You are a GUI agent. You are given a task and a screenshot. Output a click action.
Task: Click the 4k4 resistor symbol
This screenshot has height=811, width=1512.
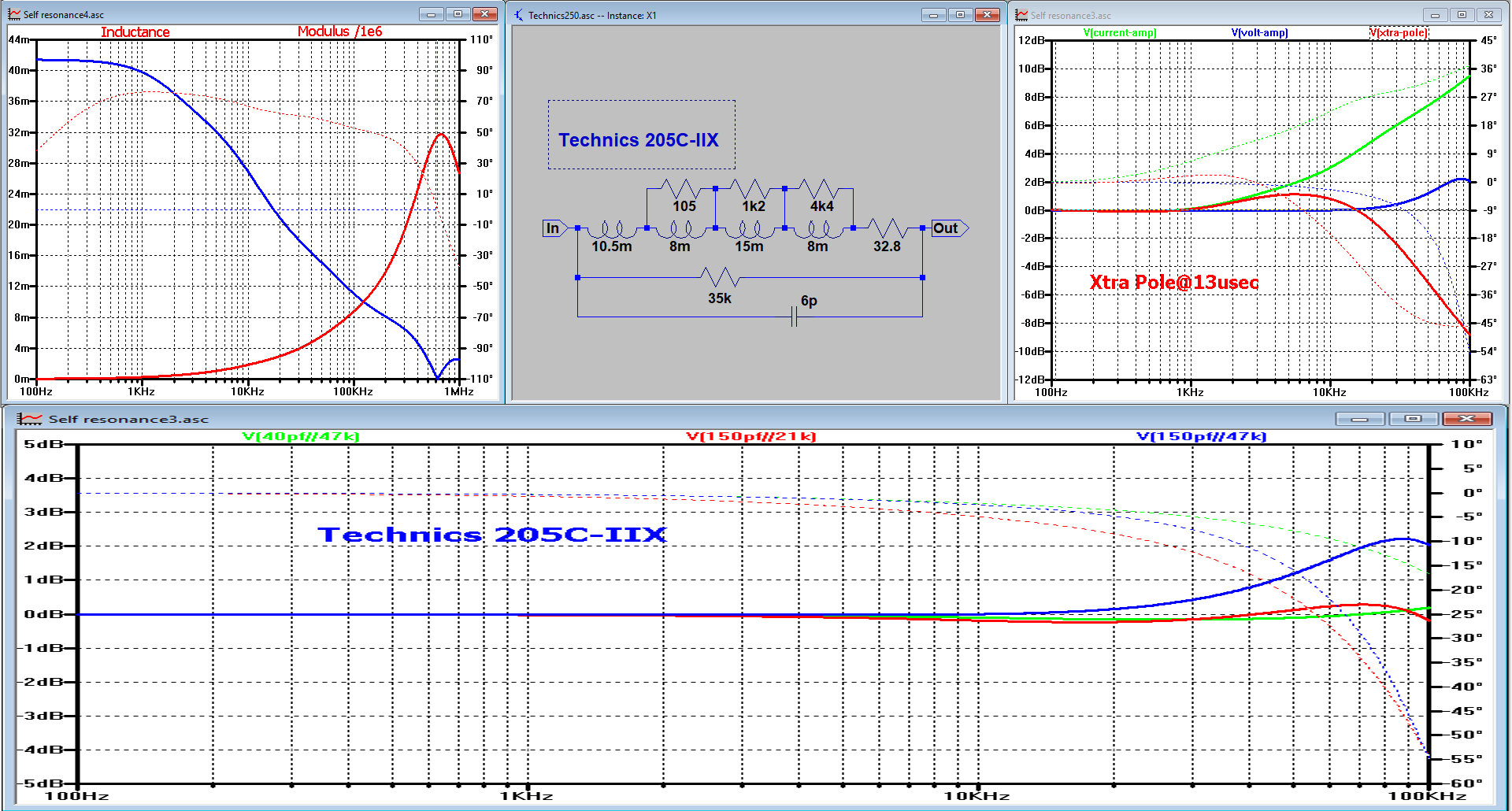(x=818, y=189)
